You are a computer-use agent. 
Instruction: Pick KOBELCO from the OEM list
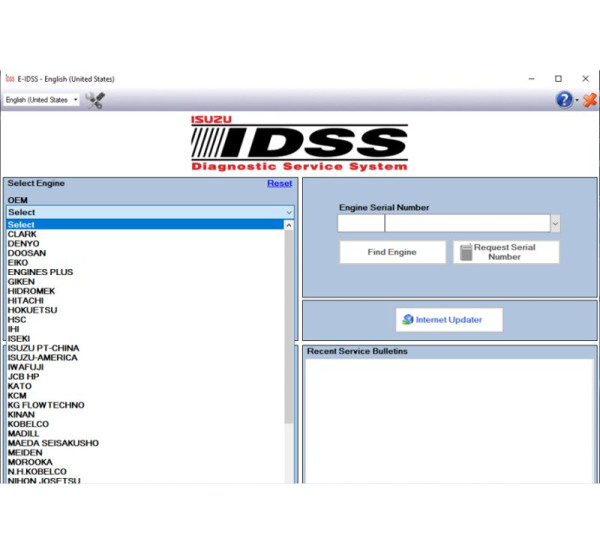click(x=29, y=424)
